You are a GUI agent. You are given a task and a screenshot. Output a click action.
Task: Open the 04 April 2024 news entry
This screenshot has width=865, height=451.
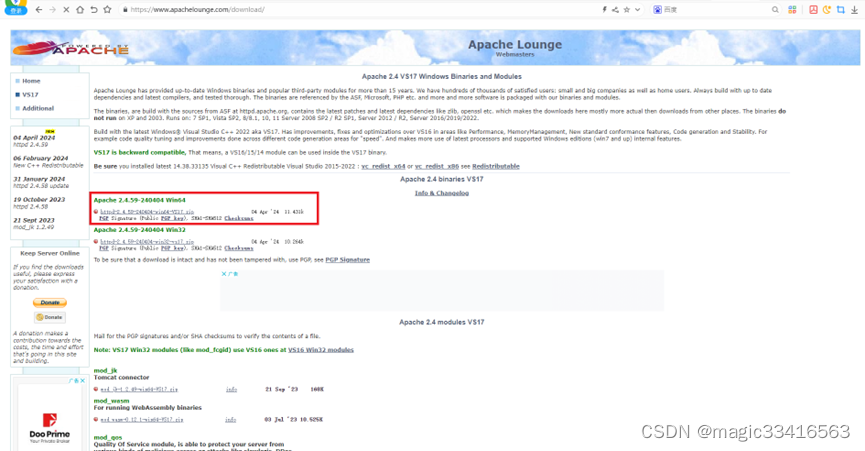click(x=34, y=141)
